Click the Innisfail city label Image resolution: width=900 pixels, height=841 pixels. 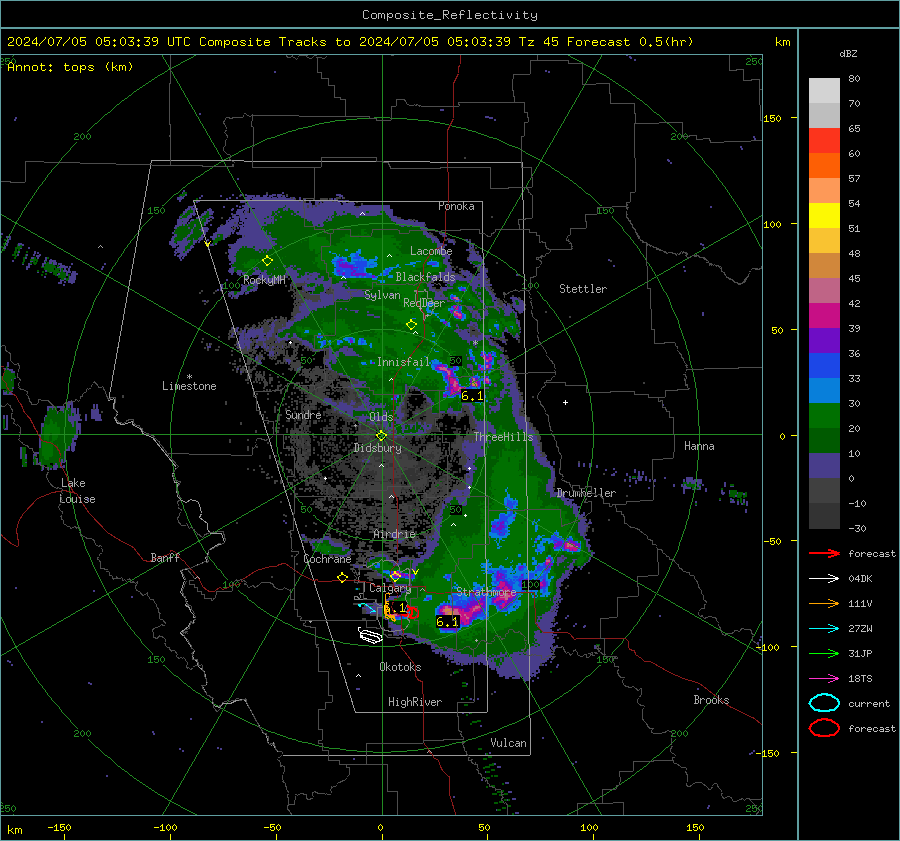click(x=403, y=362)
